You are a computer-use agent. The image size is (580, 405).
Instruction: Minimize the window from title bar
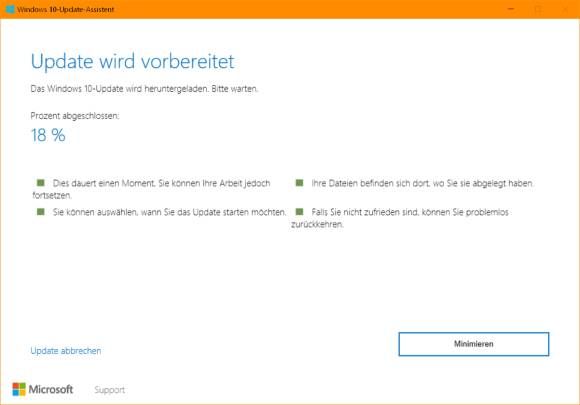click(x=511, y=9)
